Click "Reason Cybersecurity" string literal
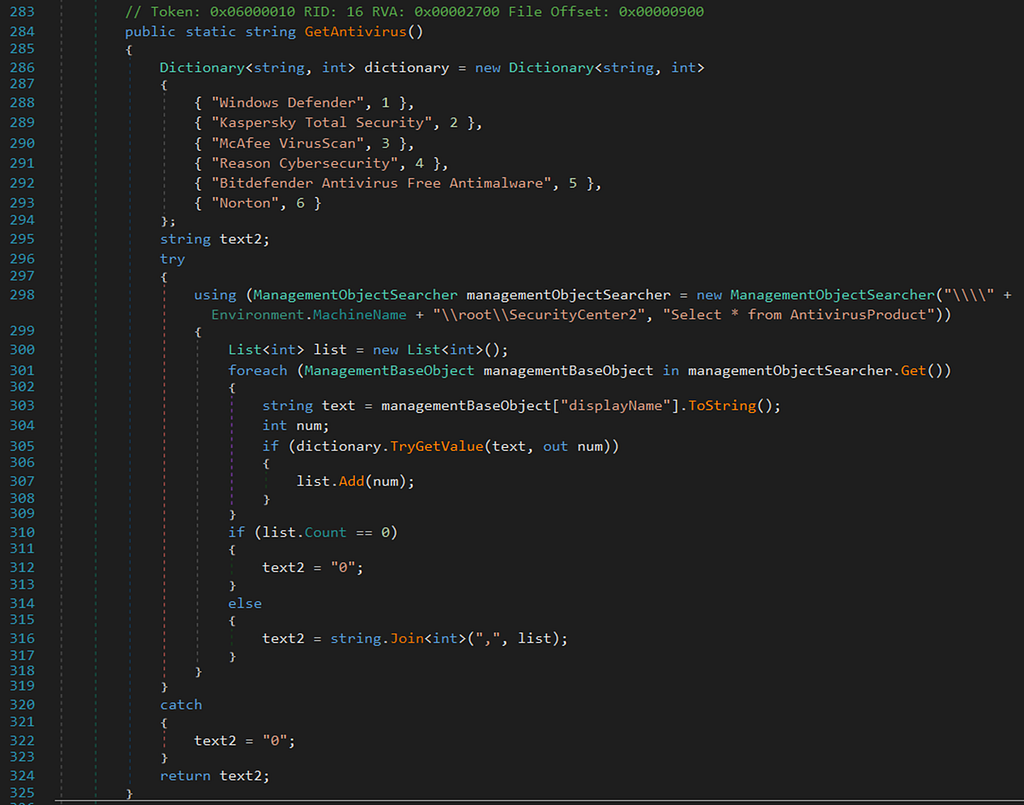 coord(304,163)
